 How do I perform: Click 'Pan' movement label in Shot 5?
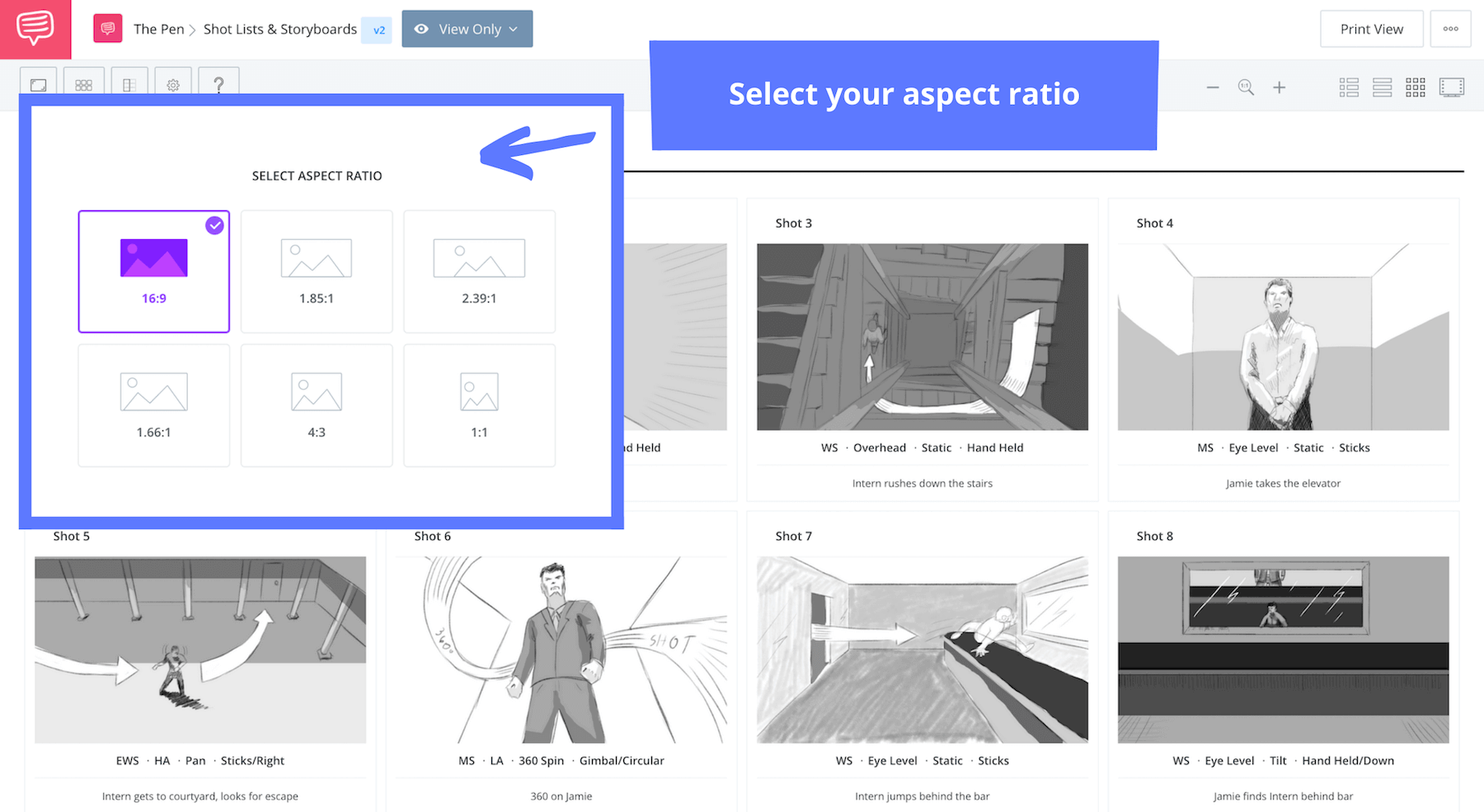[x=195, y=761]
